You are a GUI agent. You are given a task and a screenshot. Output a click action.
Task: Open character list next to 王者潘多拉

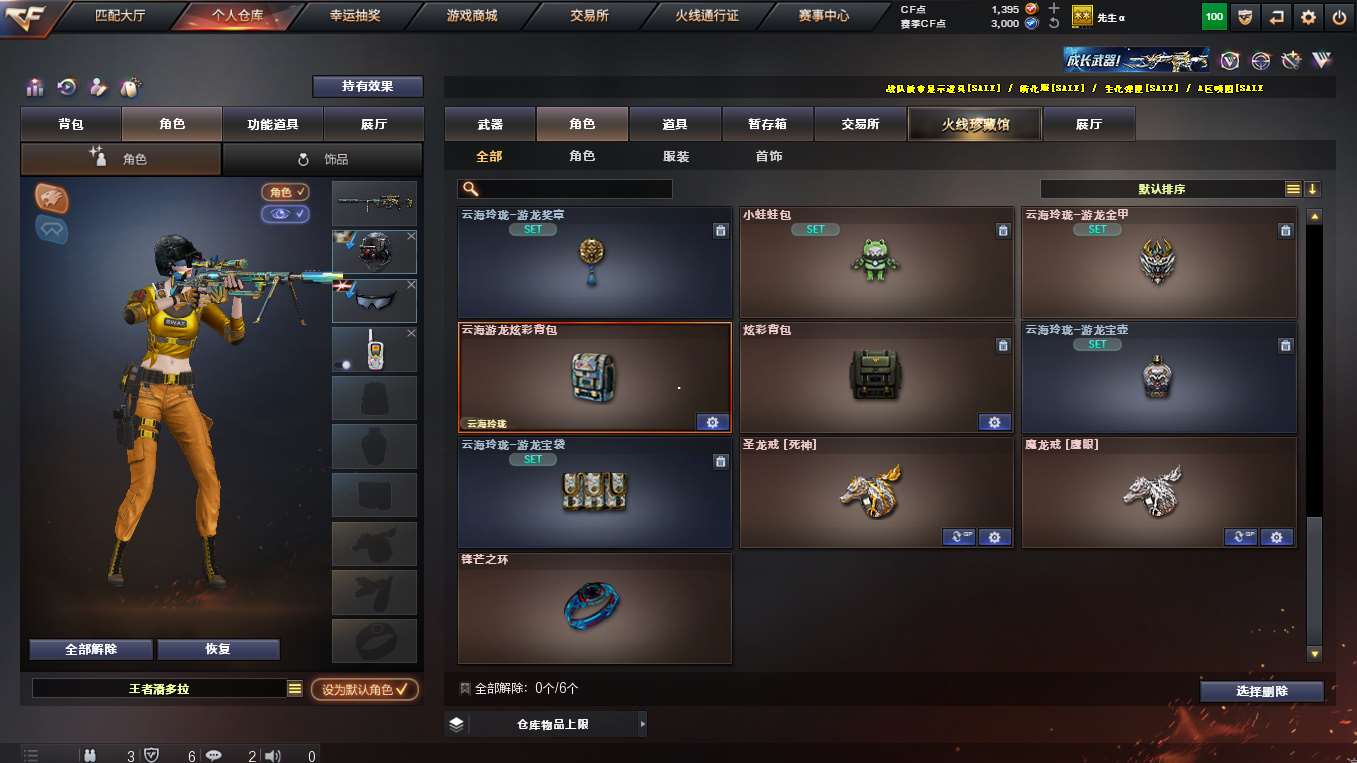click(x=295, y=689)
